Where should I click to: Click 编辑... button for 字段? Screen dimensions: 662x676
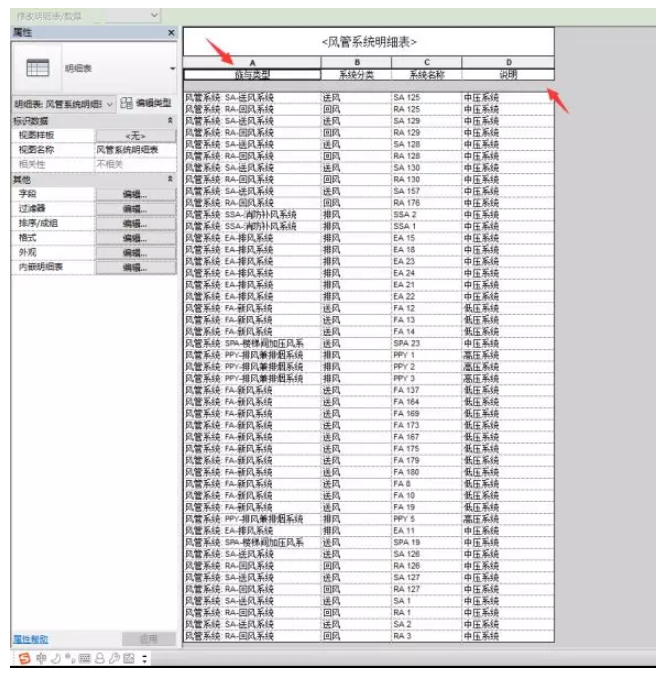pos(135,194)
